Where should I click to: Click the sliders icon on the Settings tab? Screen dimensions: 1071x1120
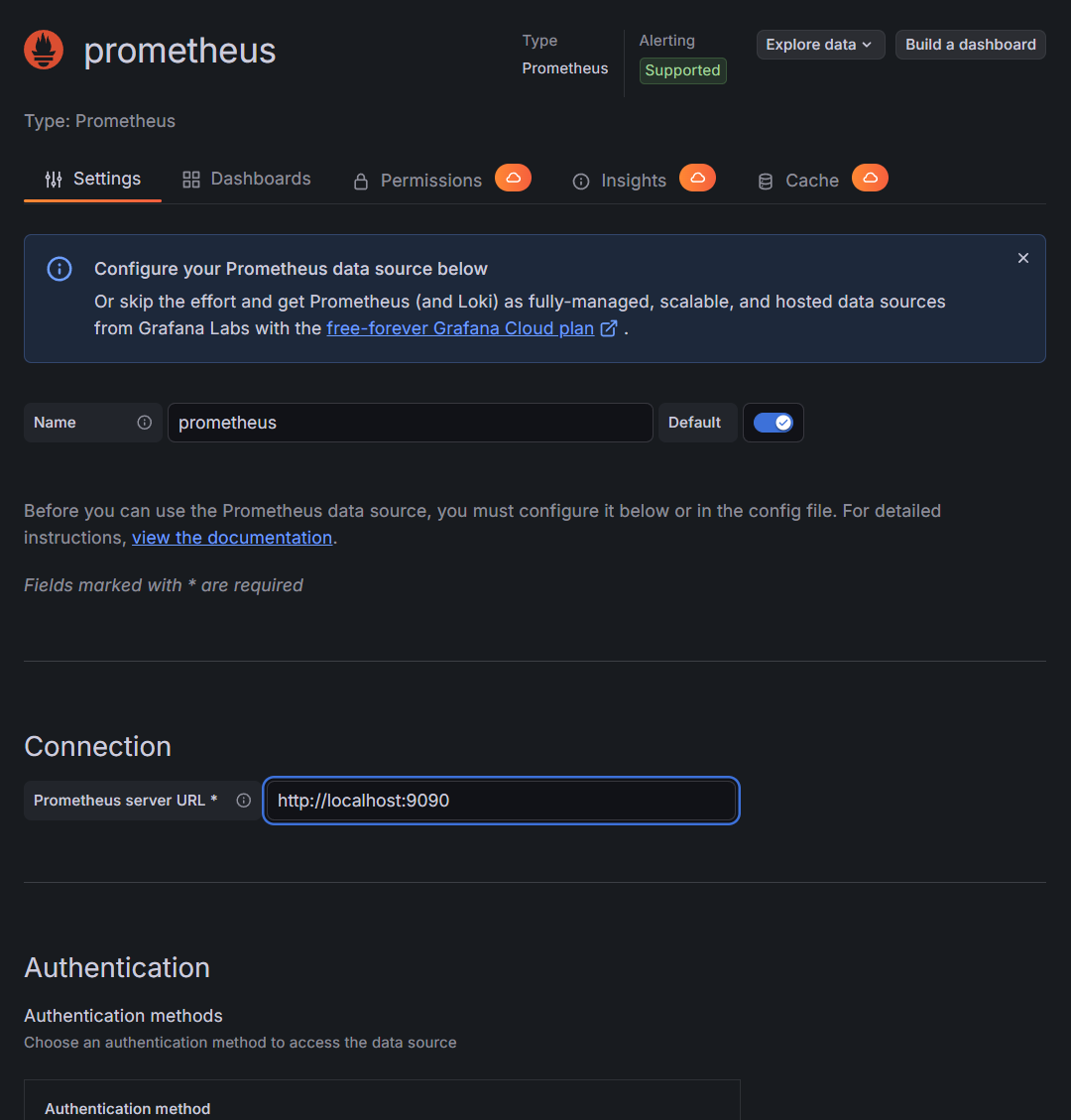pyautogui.click(x=53, y=179)
